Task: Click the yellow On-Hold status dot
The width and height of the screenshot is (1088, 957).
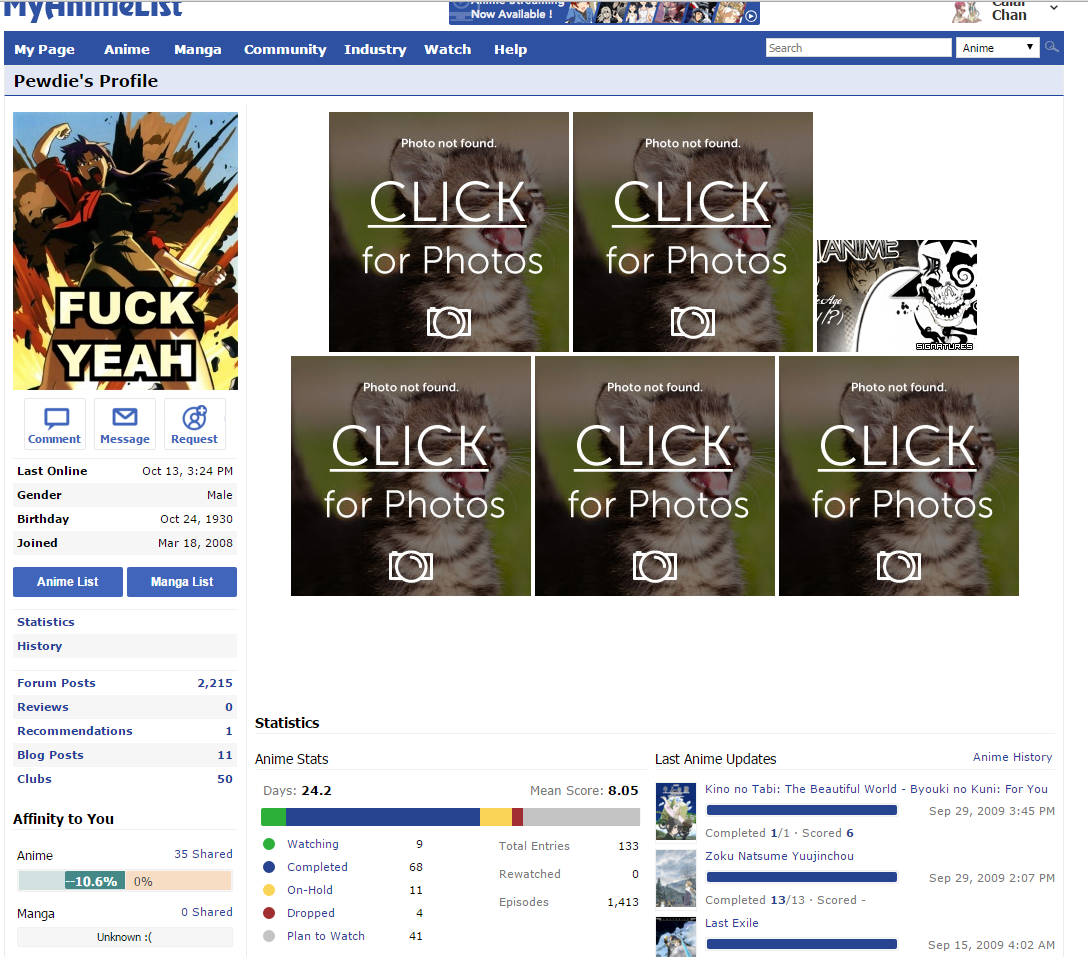Action: pyautogui.click(x=269, y=890)
